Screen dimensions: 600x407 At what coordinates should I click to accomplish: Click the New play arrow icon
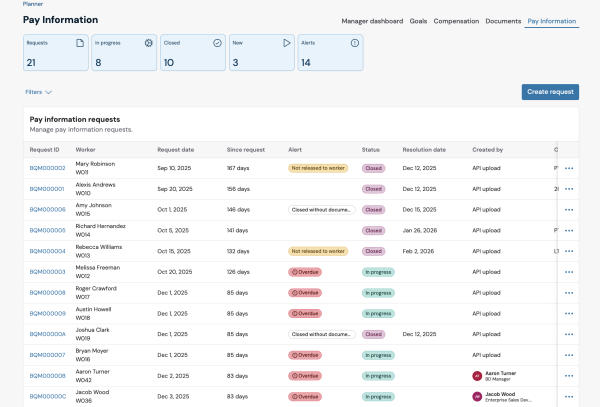286,43
